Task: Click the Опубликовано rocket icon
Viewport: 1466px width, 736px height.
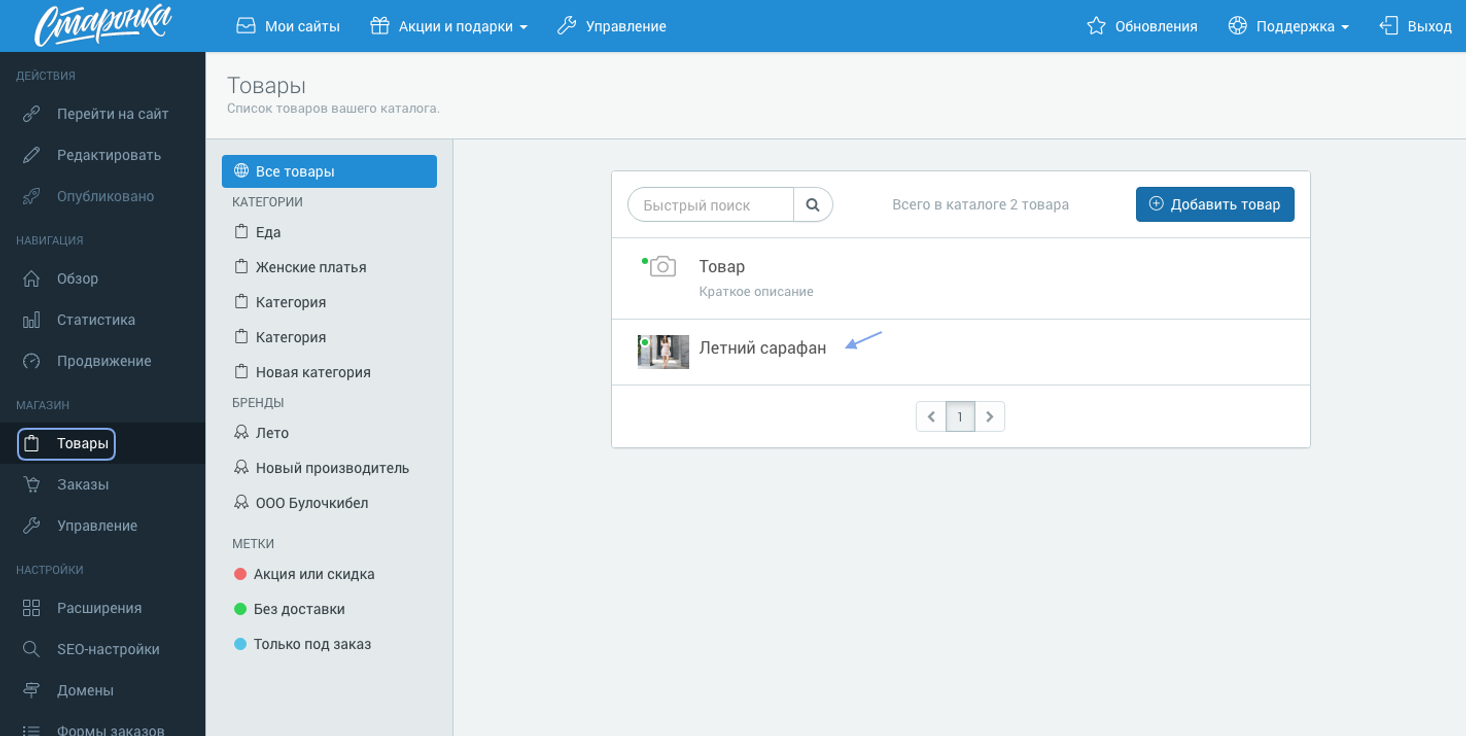Action: point(32,196)
